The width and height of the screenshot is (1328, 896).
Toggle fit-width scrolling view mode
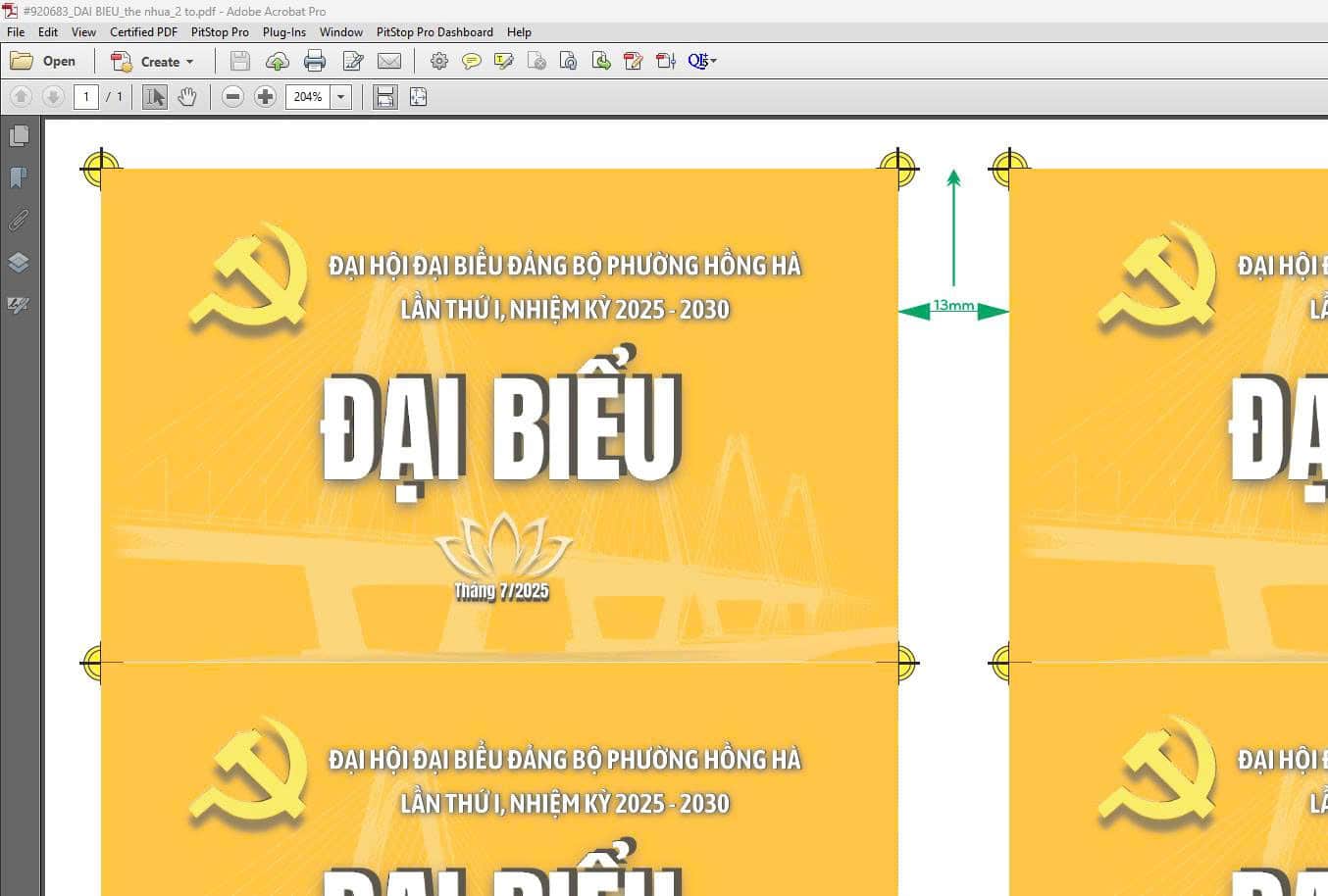coord(385,97)
